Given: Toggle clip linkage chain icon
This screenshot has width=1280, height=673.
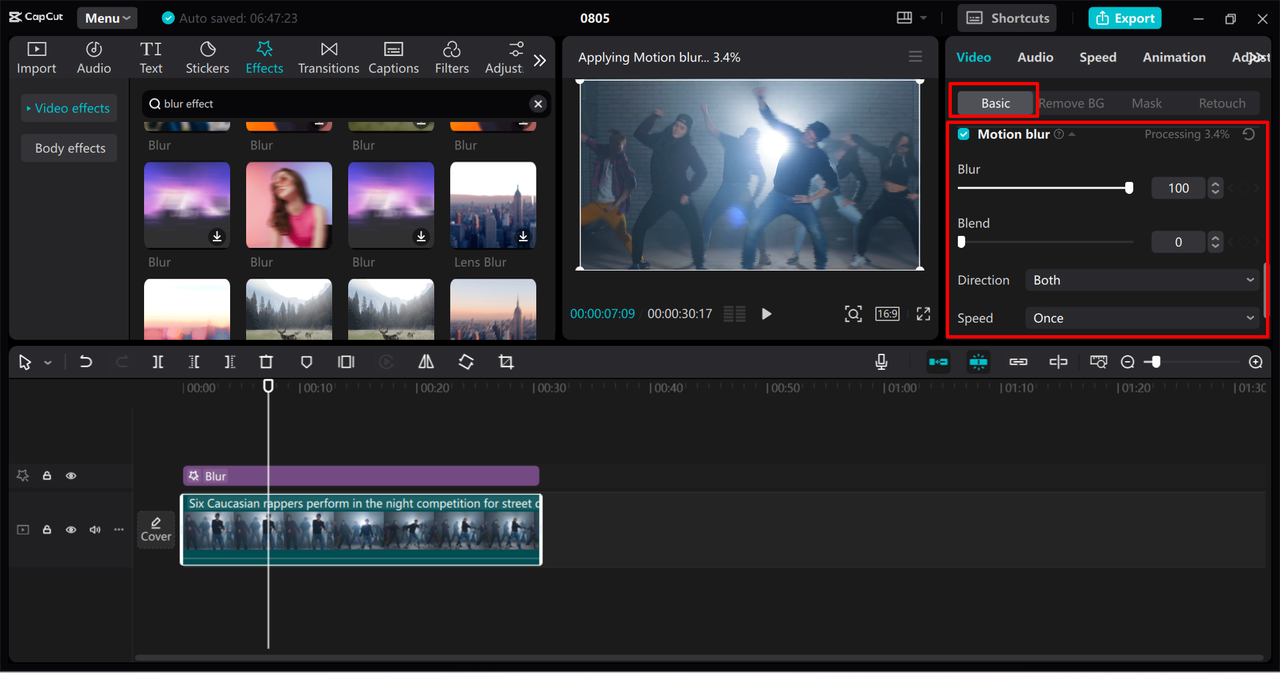Looking at the screenshot, I should 1018,362.
